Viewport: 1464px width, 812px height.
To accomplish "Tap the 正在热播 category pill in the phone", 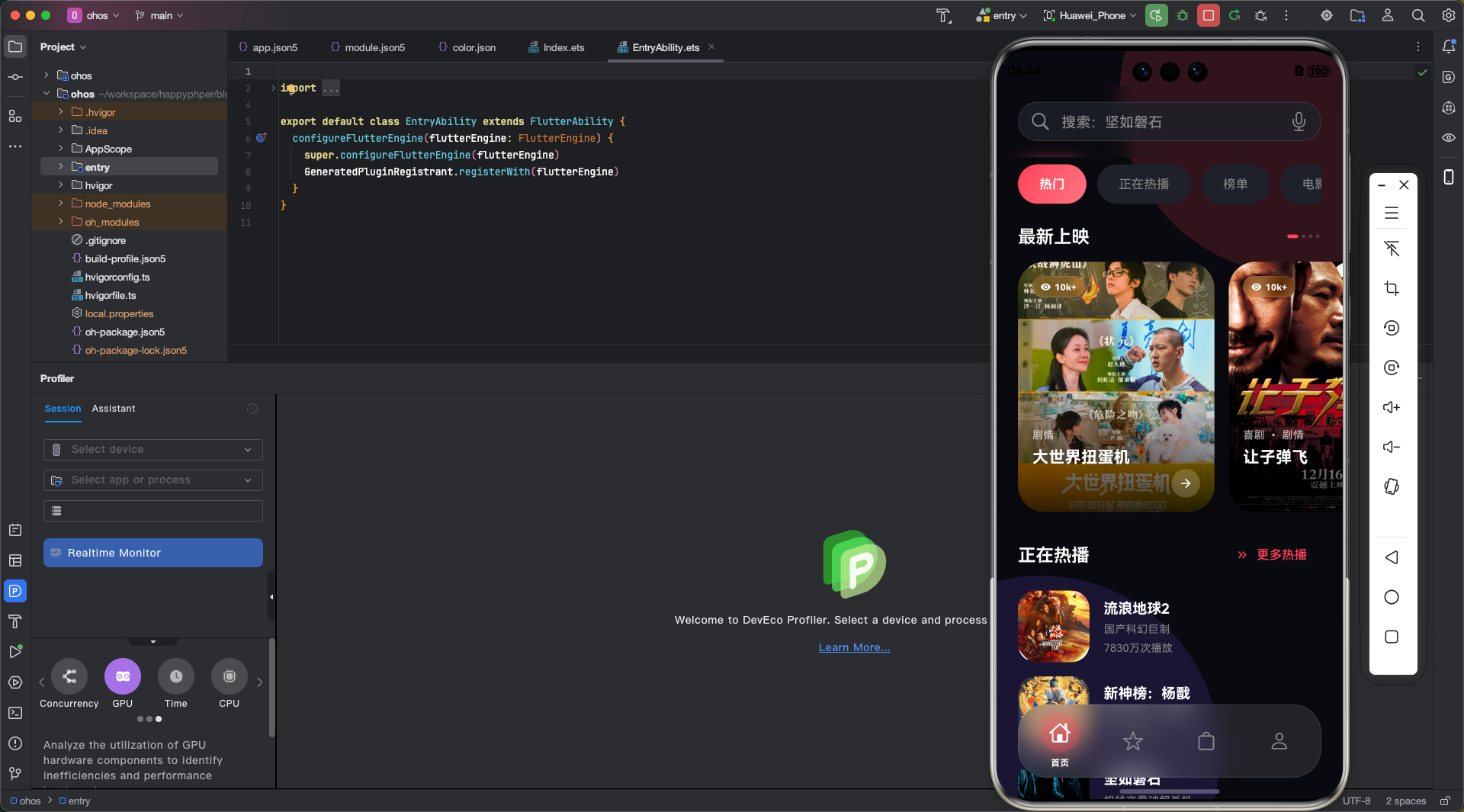I will tap(1143, 184).
